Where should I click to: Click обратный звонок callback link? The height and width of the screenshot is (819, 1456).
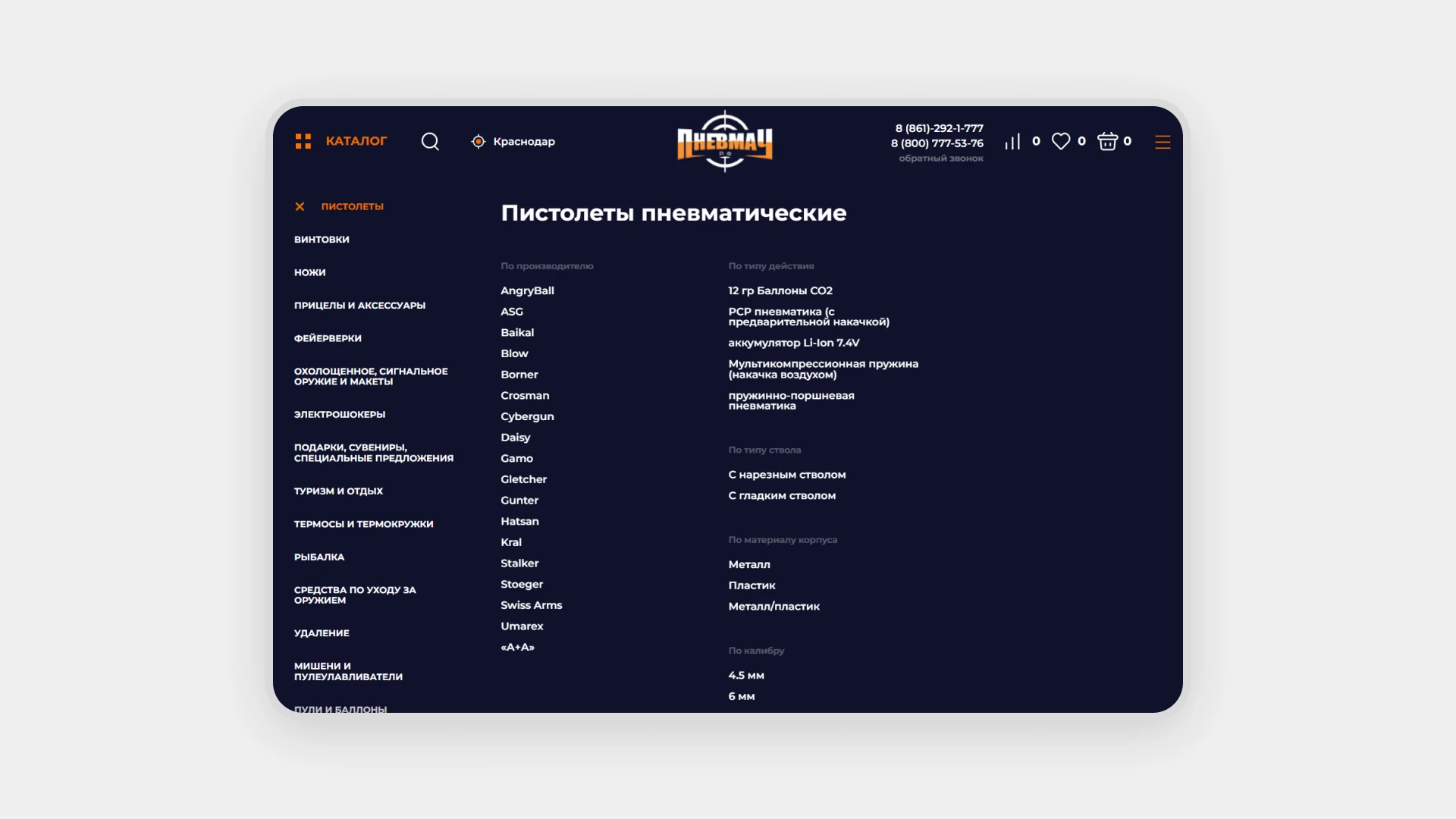tap(940, 158)
